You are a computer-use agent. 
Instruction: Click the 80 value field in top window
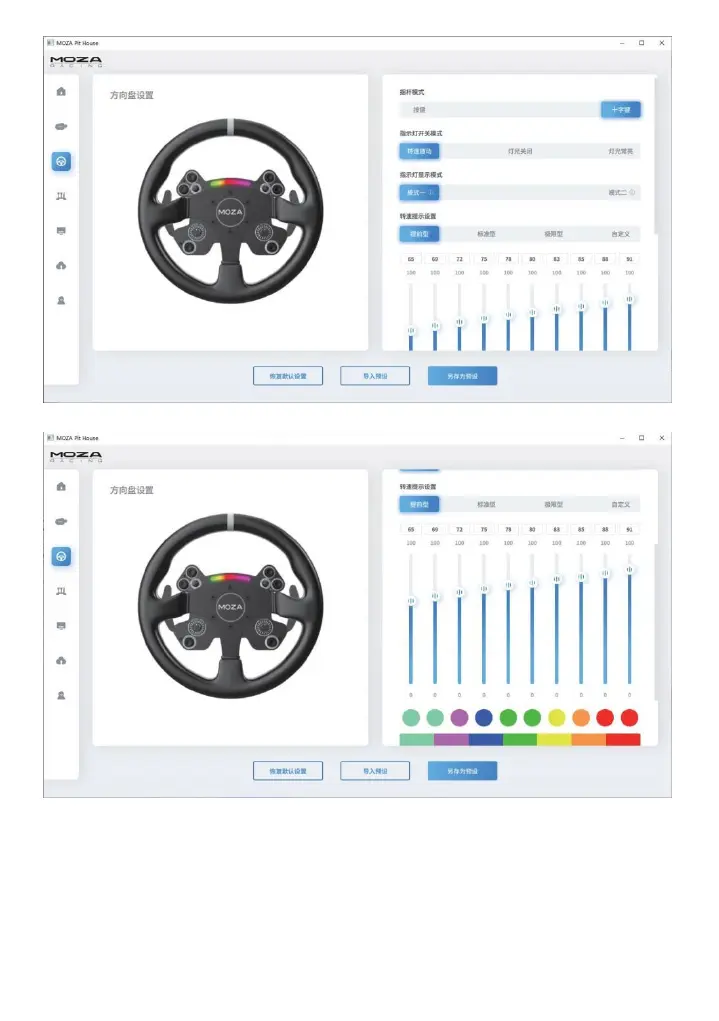[532, 259]
